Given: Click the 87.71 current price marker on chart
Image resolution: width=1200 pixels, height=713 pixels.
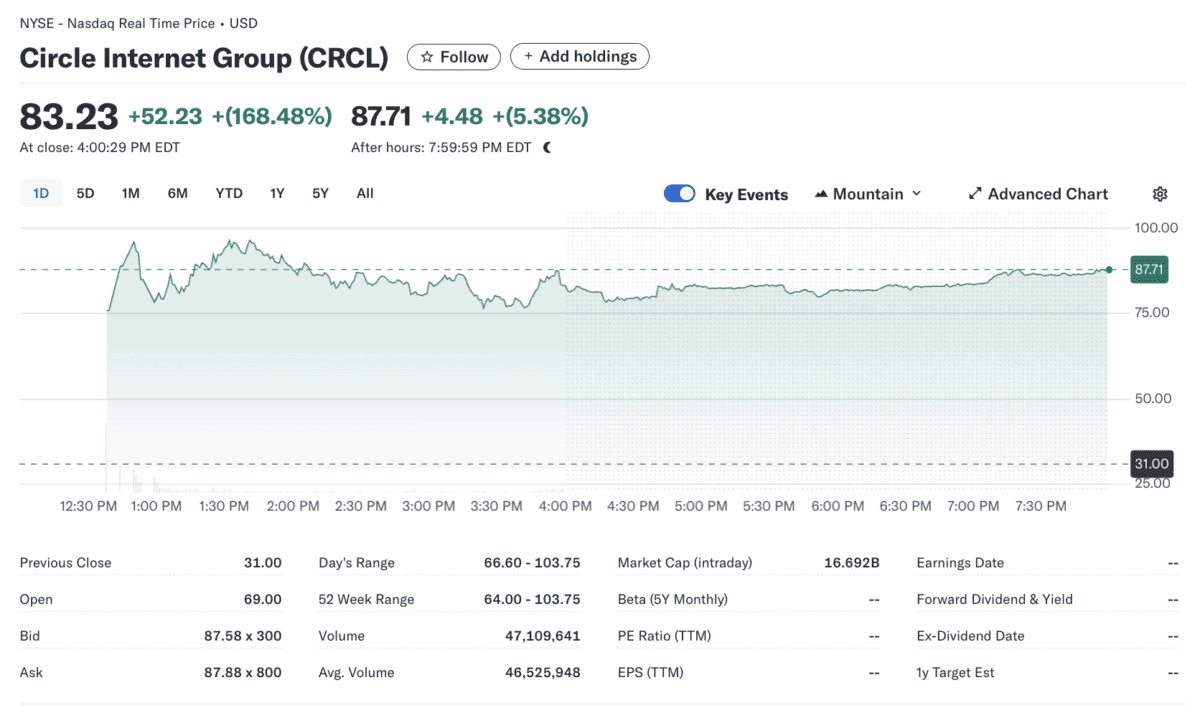Looking at the screenshot, I should [x=1108, y=269].
